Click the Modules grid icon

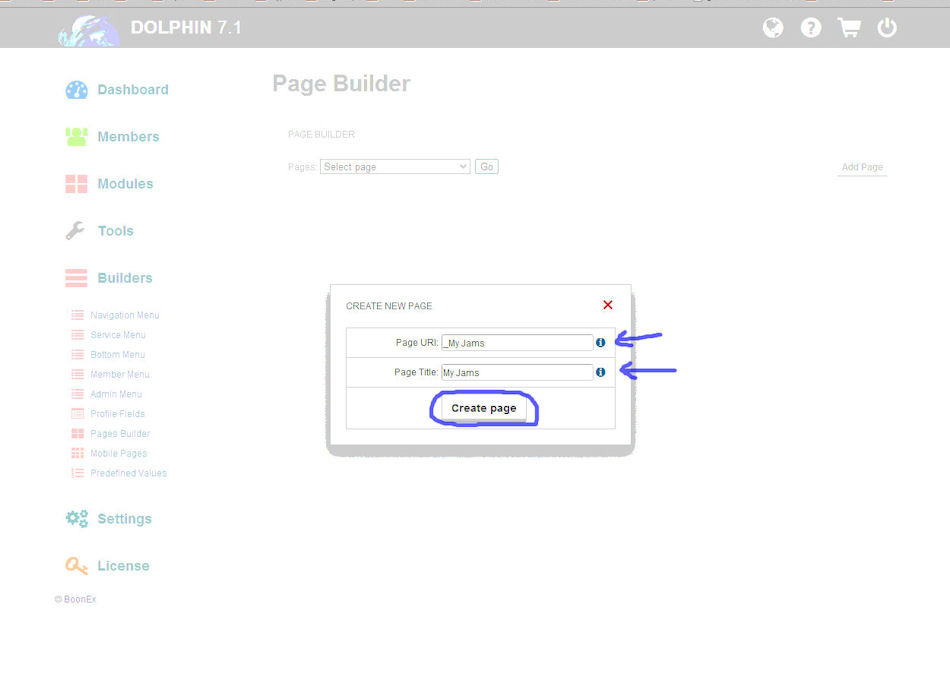click(x=76, y=184)
